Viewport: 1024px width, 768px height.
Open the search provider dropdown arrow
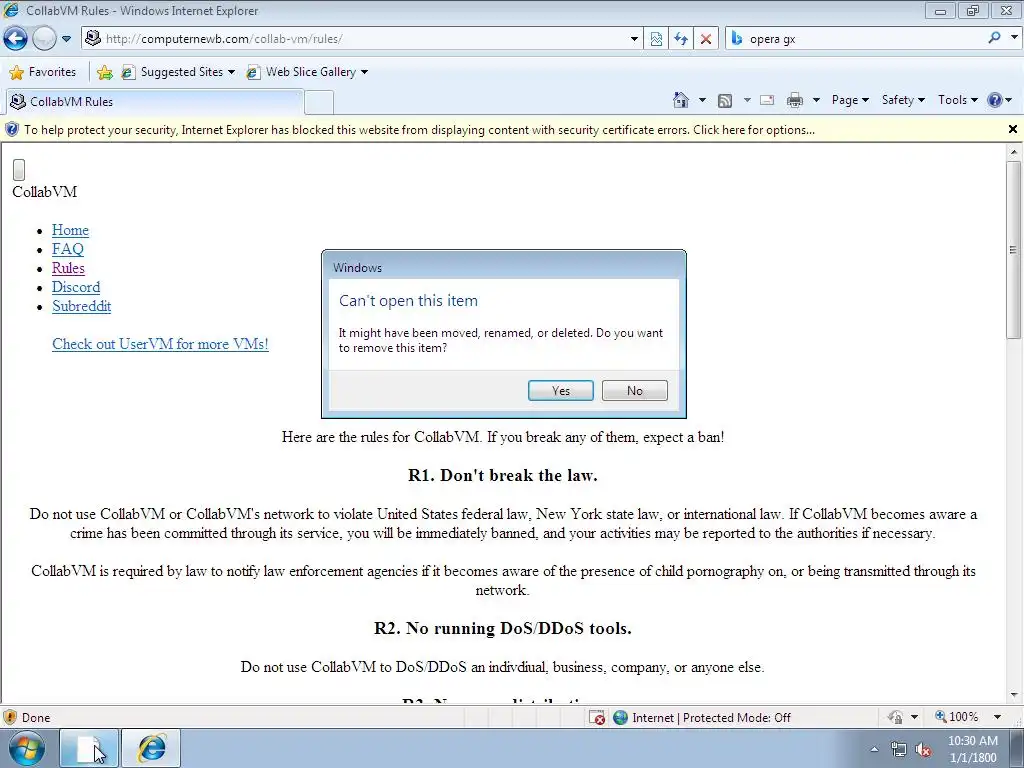tap(1014, 38)
